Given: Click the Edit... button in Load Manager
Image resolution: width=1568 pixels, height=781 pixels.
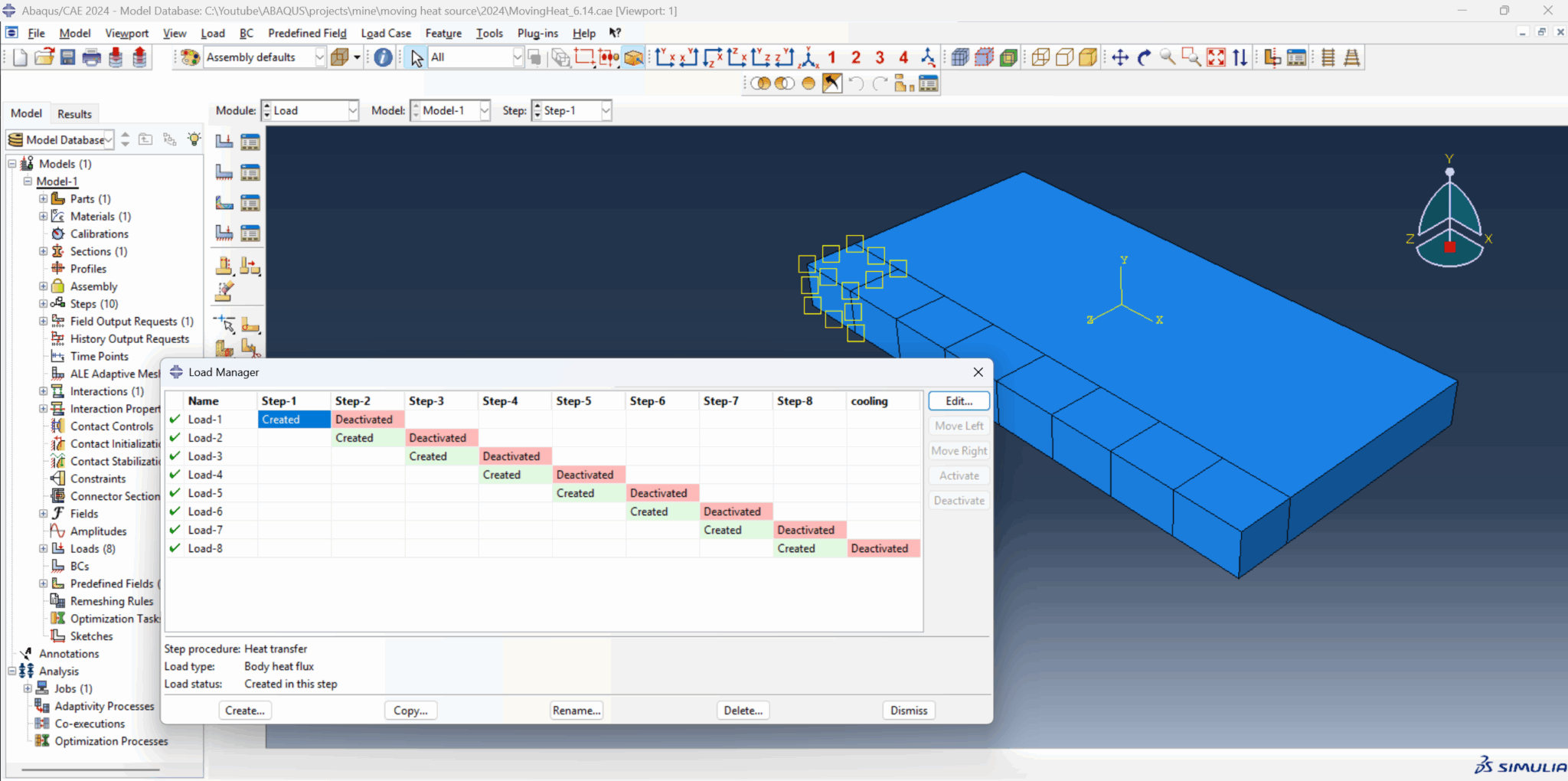Looking at the screenshot, I should point(959,401).
